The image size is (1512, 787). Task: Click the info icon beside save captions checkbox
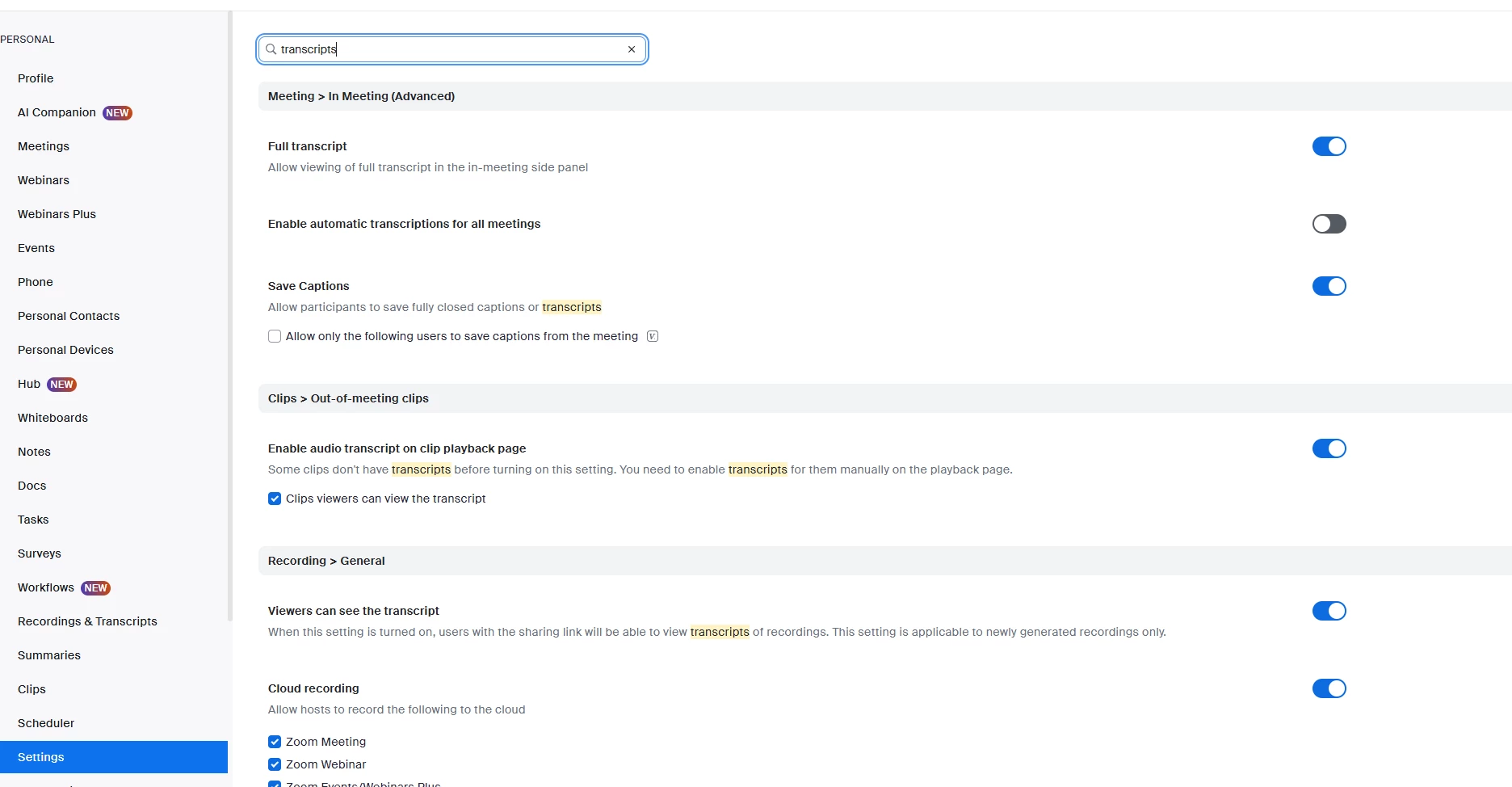[653, 336]
